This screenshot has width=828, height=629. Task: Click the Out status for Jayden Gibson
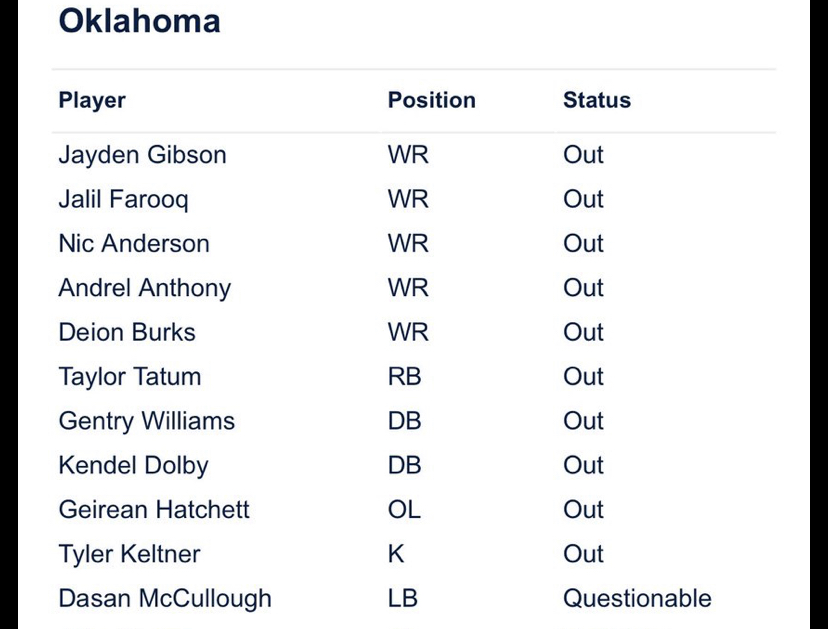583,155
